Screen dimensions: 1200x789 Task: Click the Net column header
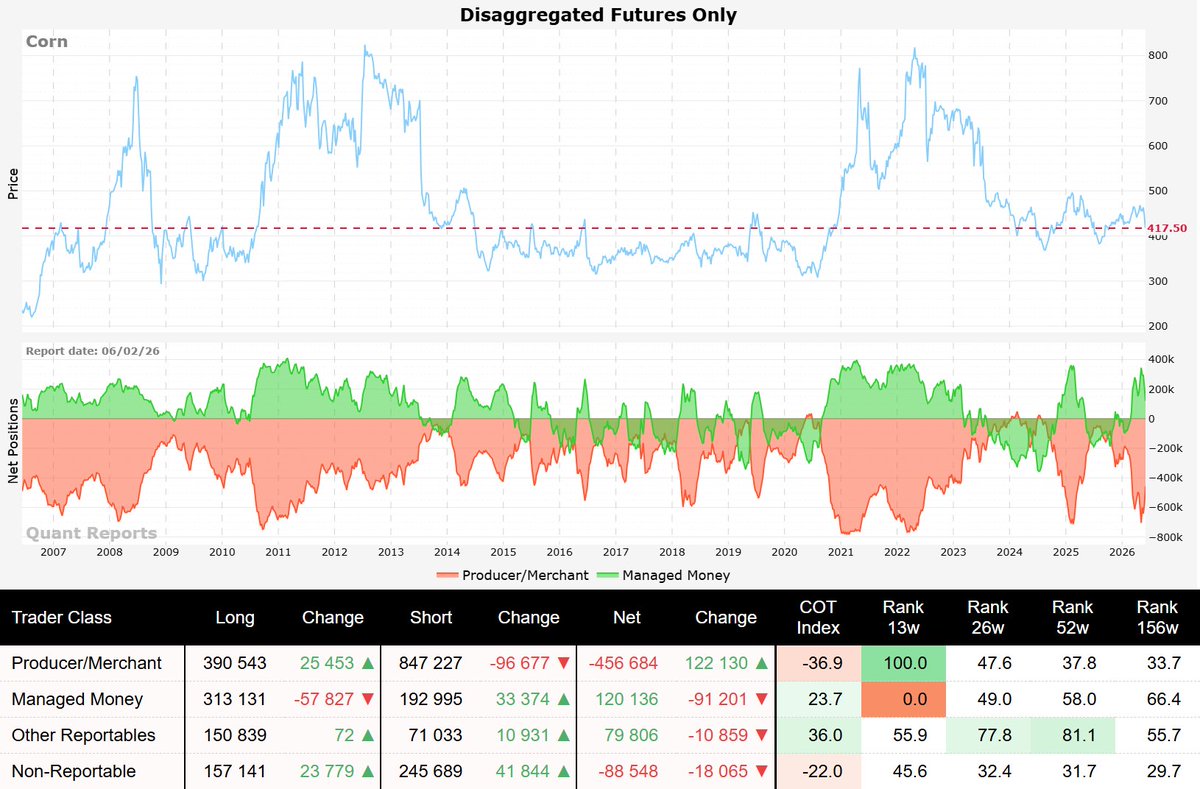click(x=628, y=617)
